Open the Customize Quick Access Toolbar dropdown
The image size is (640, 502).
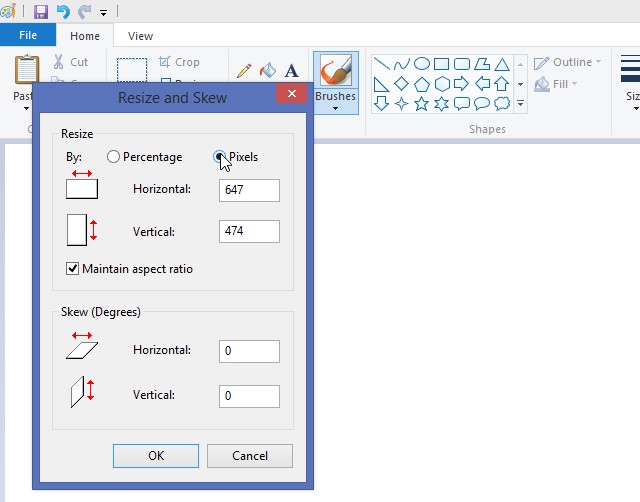click(104, 13)
